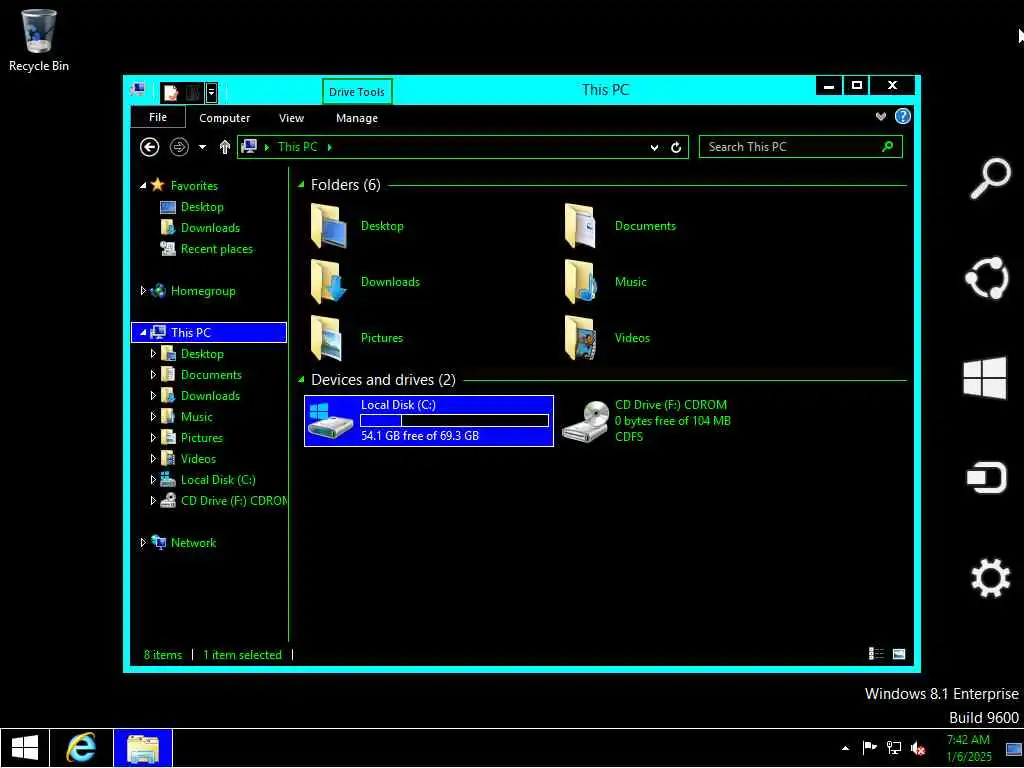Image resolution: width=1024 pixels, height=768 pixels.
Task: Click the Drive Tools contextual tab
Action: pos(357,91)
